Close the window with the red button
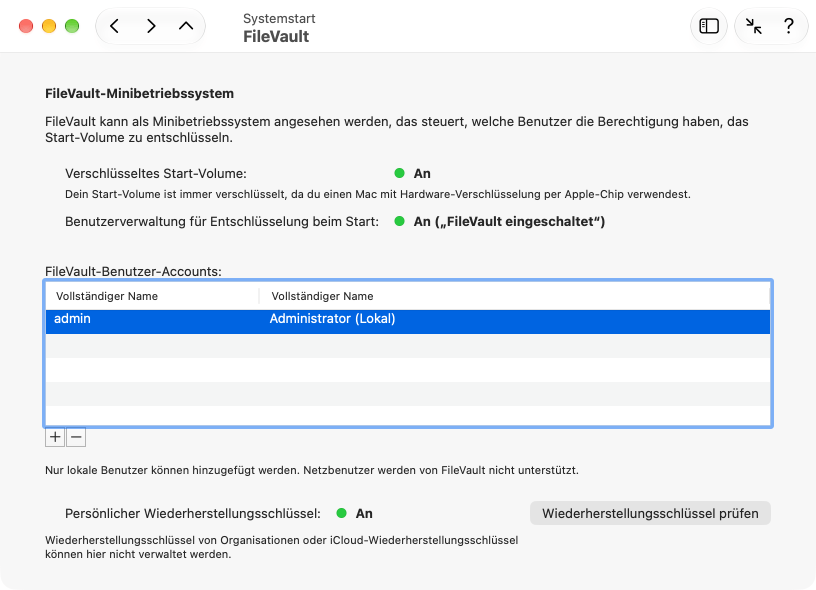The image size is (816, 590). [26, 26]
